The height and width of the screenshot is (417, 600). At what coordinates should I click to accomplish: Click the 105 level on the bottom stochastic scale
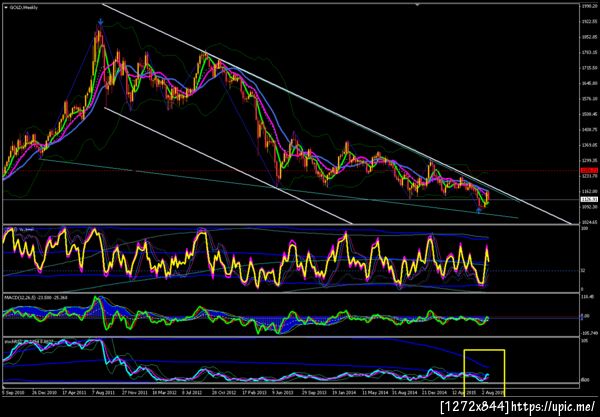(x=585, y=340)
